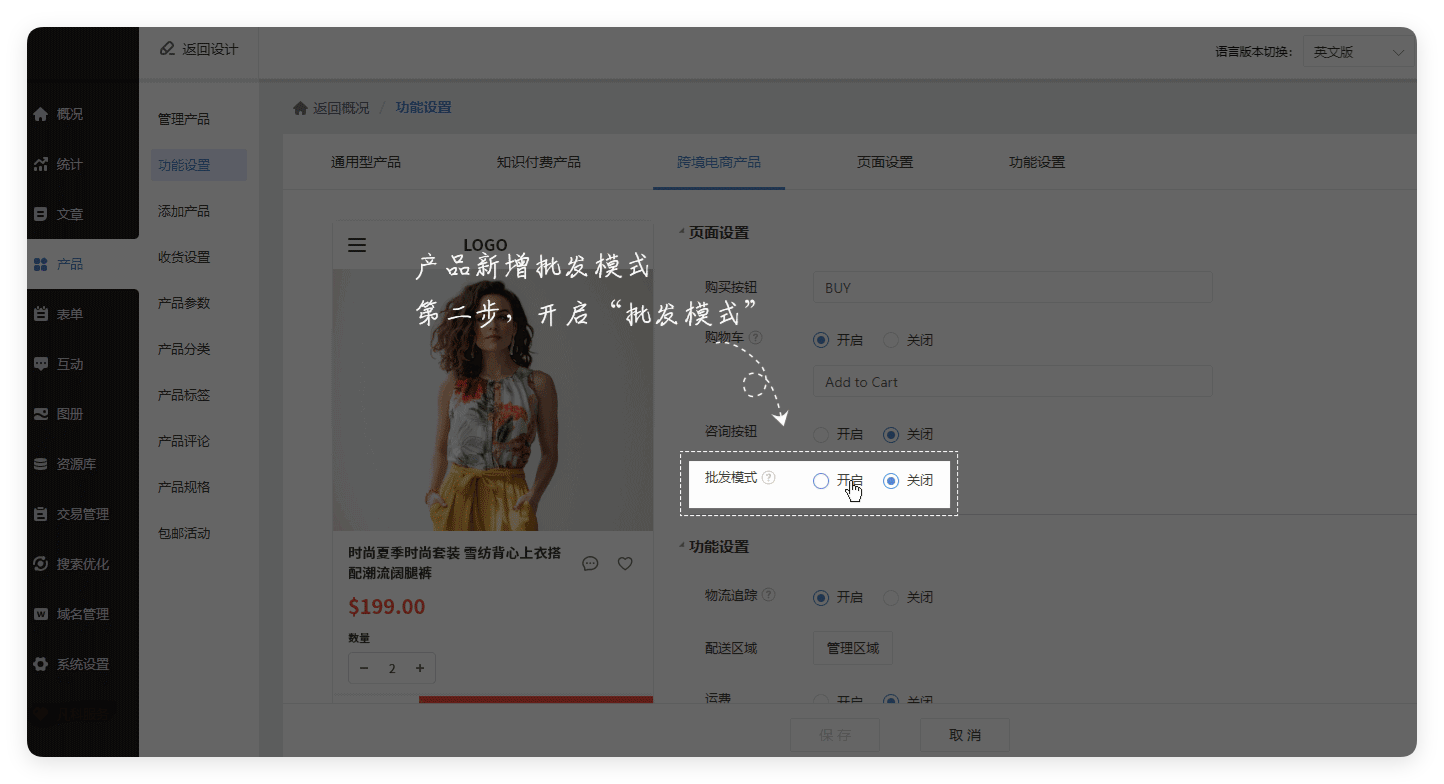1444x784 pixels.
Task: Click the 管理区域 button
Action: [852, 648]
